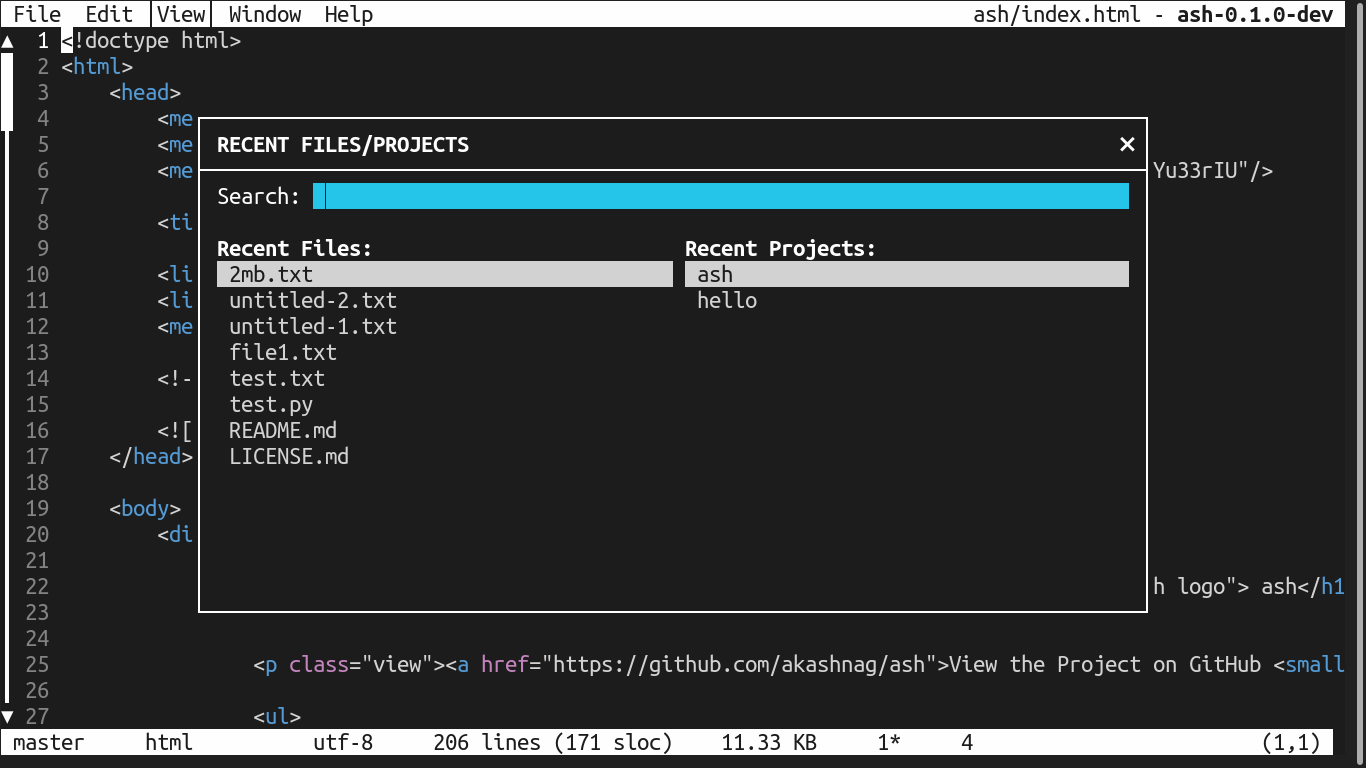Click the down scroll arrow on left edge
Viewport: 1366px width, 768px height.
coord(7,716)
